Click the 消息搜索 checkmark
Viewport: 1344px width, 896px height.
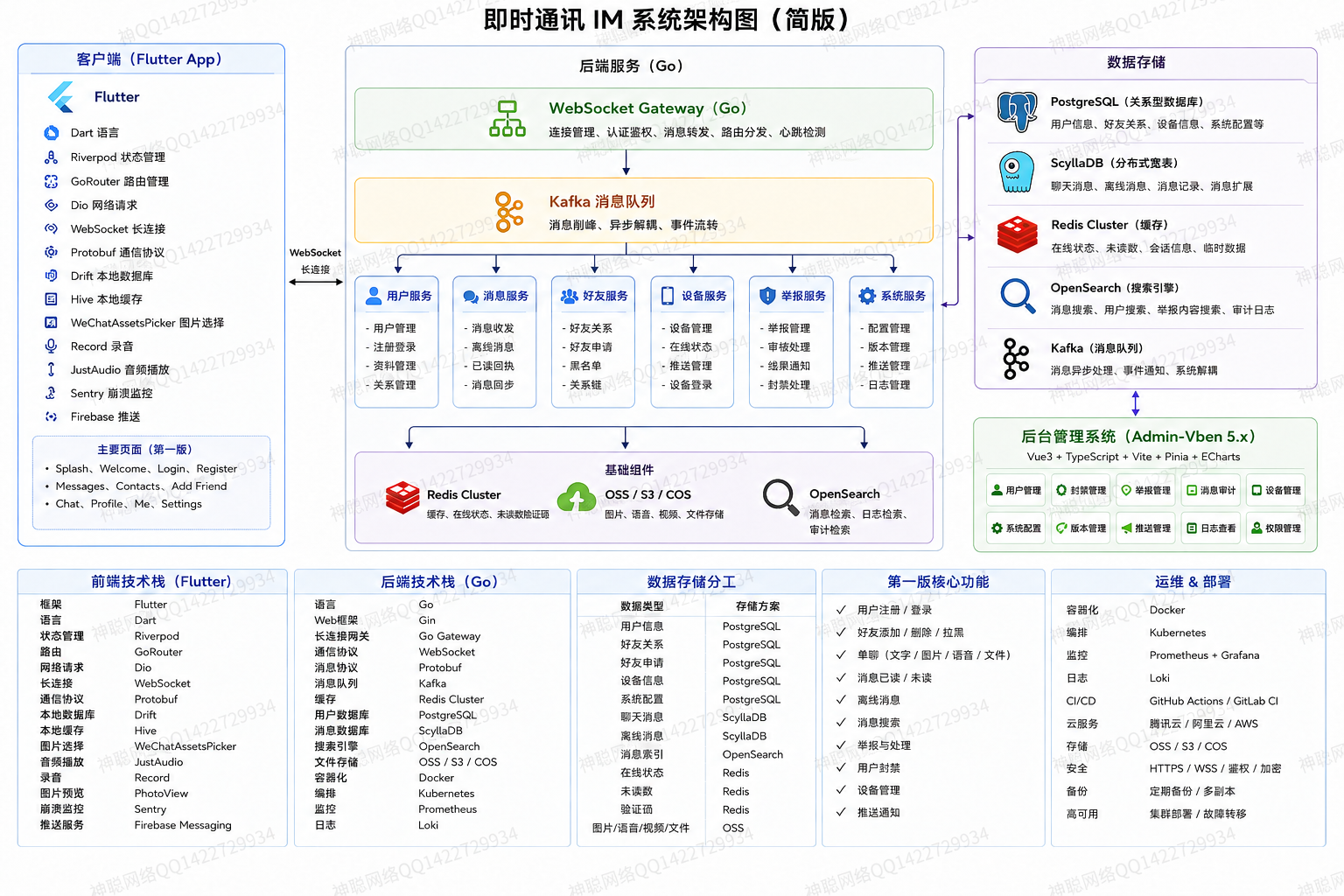(x=841, y=723)
